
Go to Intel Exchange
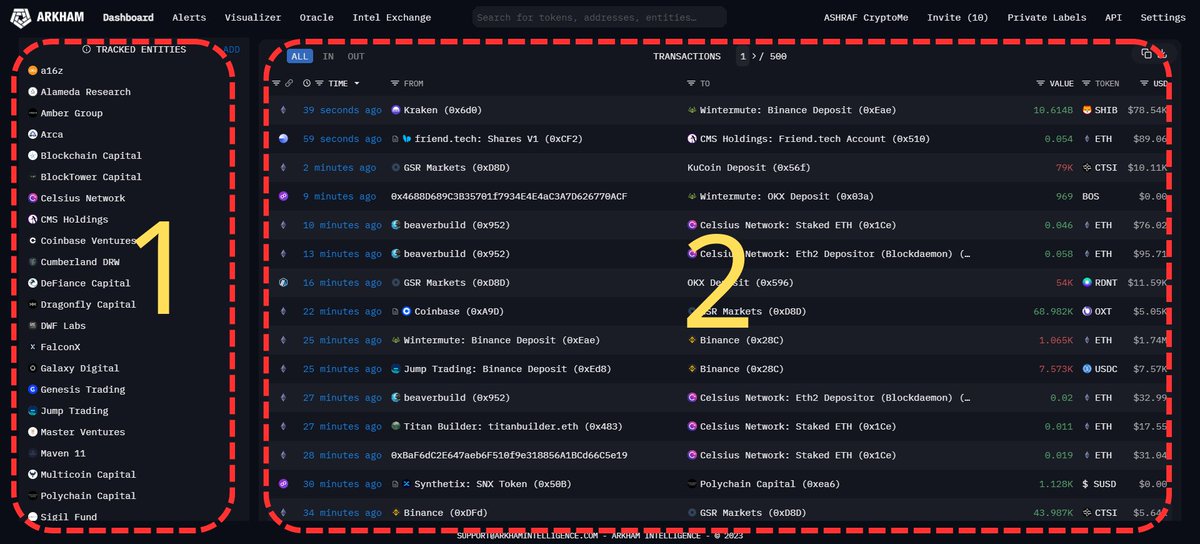click(x=392, y=18)
